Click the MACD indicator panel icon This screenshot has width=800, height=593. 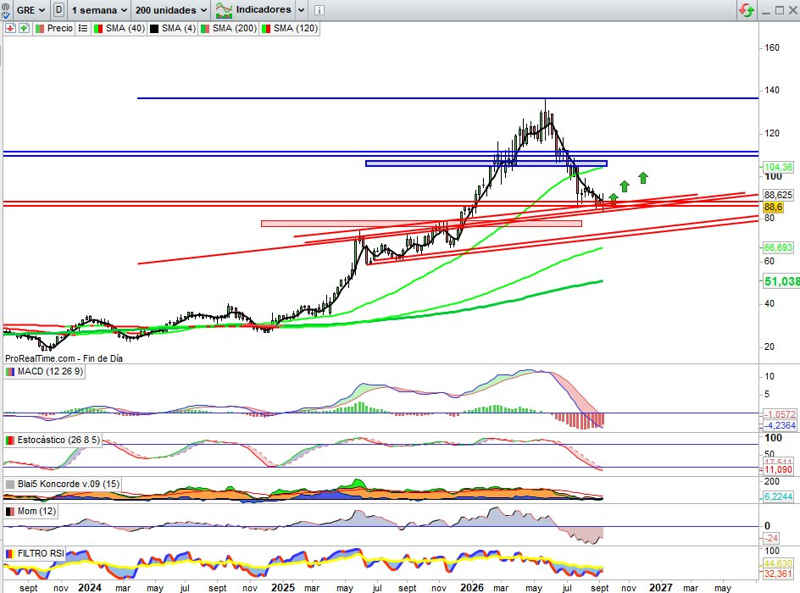tap(10, 372)
